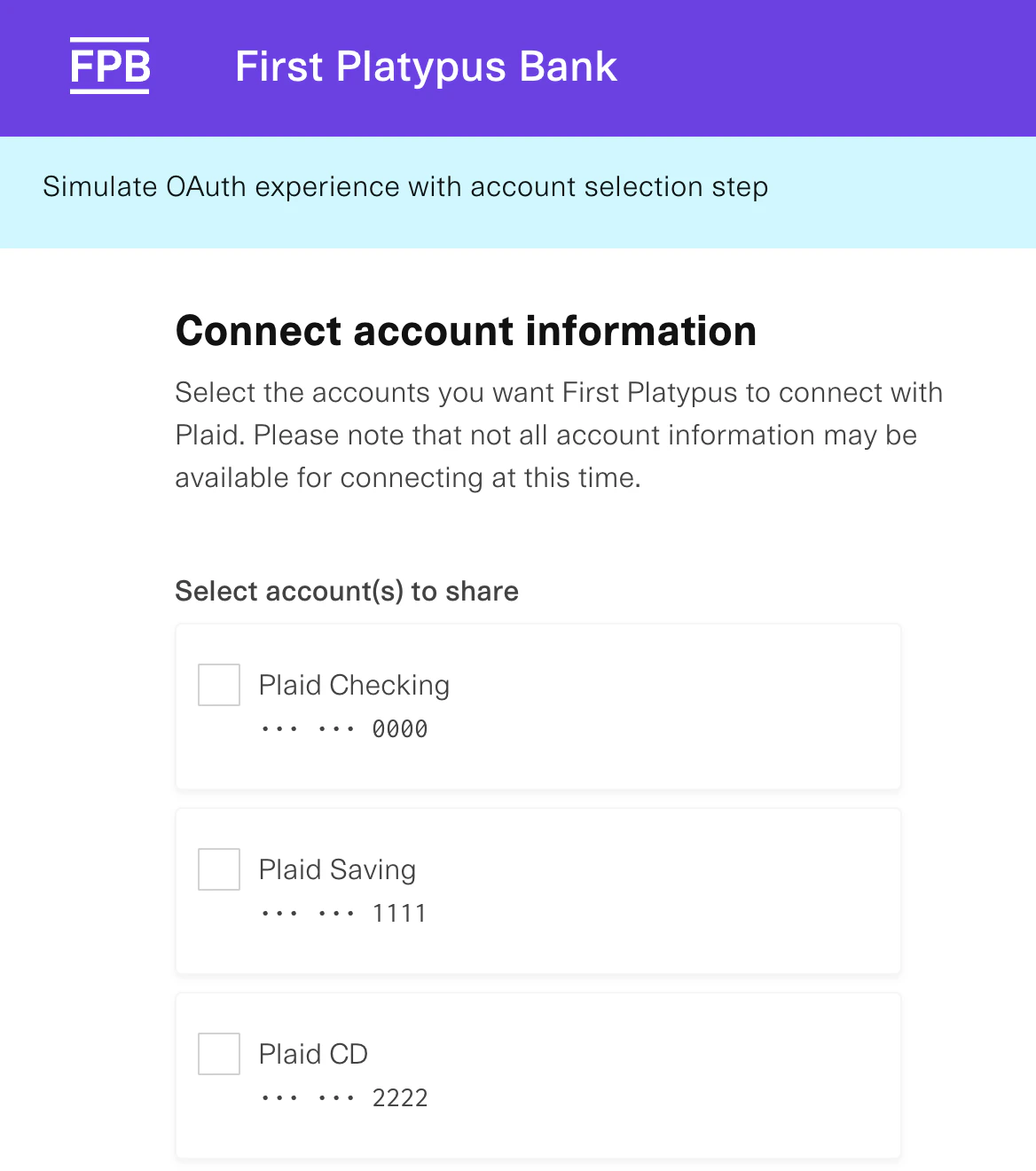Click the FPB logo
Screen dimensions: 1036x1171
pos(110,67)
